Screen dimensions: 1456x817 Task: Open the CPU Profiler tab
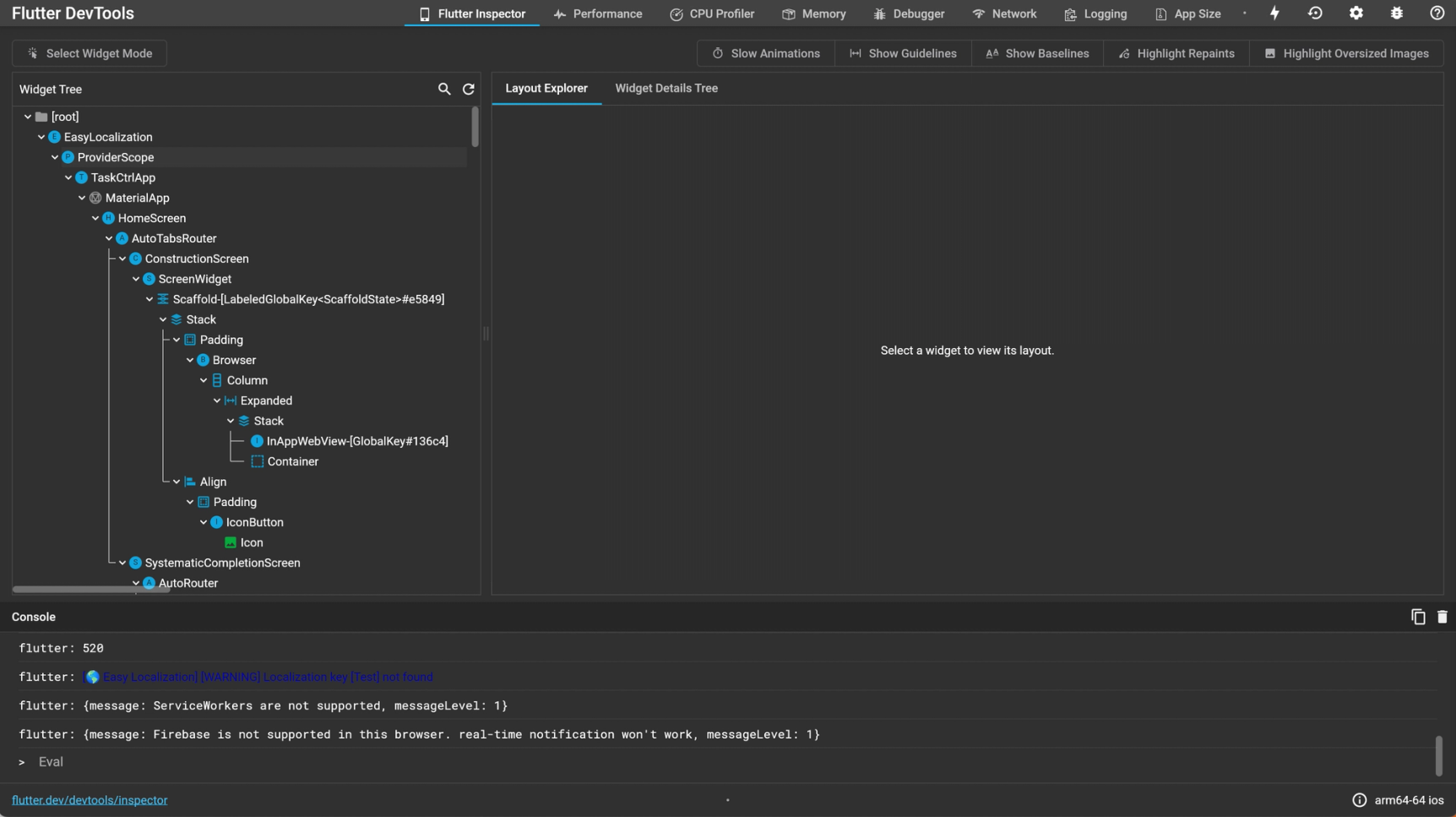pos(712,14)
